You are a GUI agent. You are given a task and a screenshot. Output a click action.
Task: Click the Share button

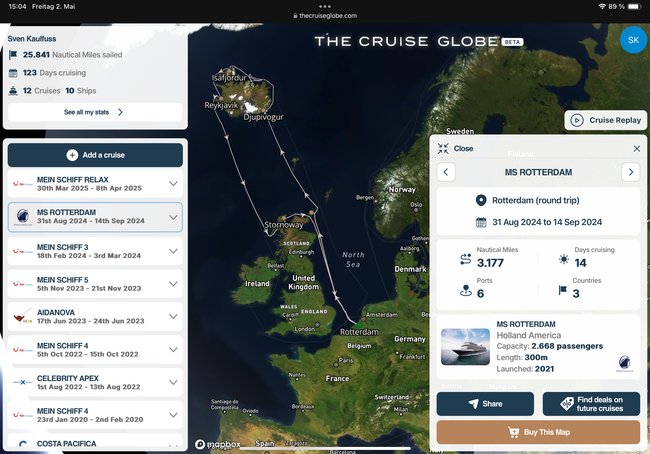[x=485, y=404]
